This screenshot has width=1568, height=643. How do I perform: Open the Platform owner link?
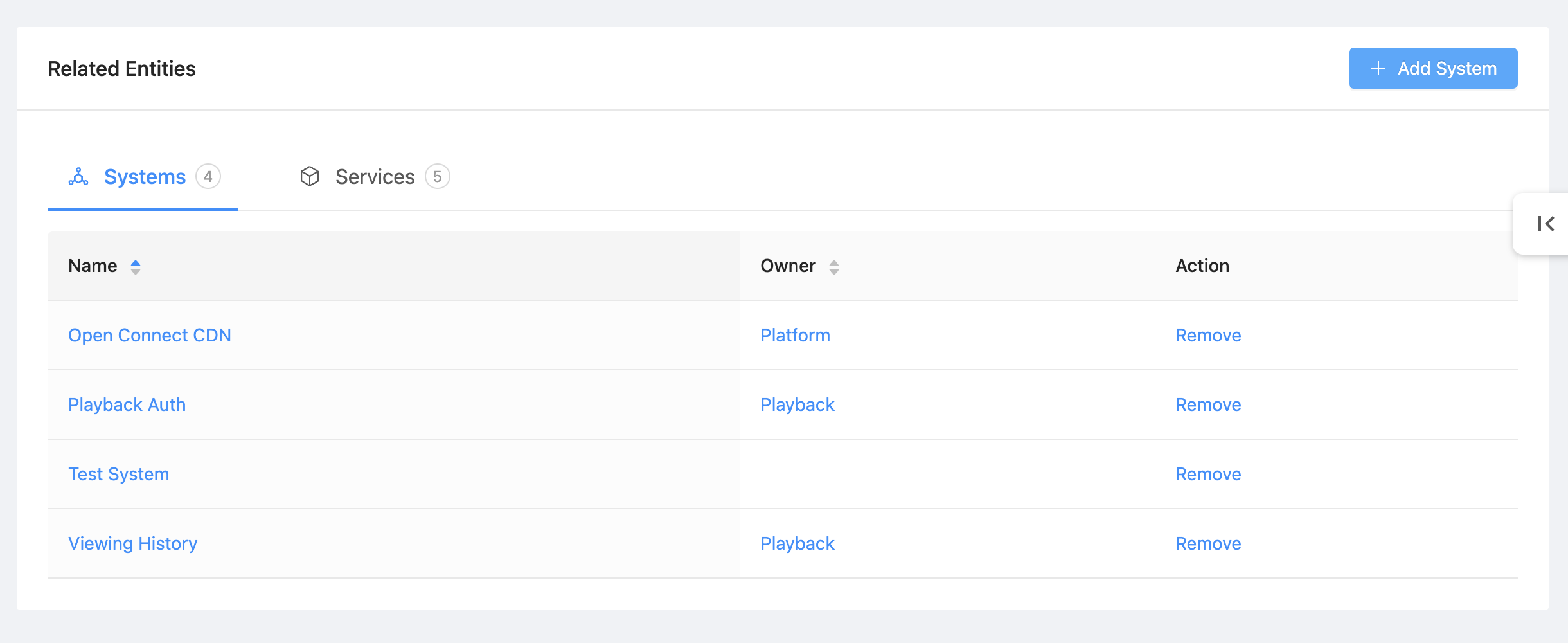click(x=796, y=335)
